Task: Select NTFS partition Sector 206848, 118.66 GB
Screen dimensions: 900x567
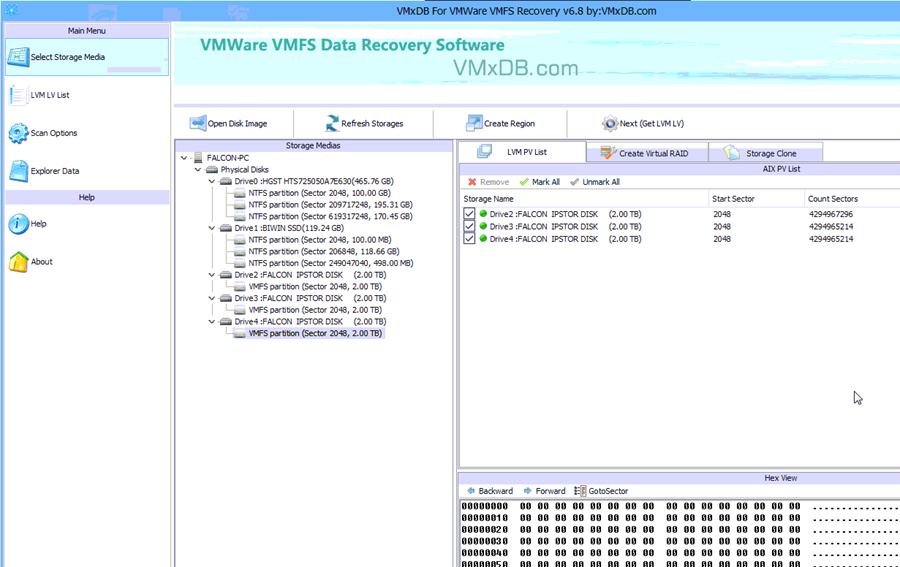Action: (324, 251)
